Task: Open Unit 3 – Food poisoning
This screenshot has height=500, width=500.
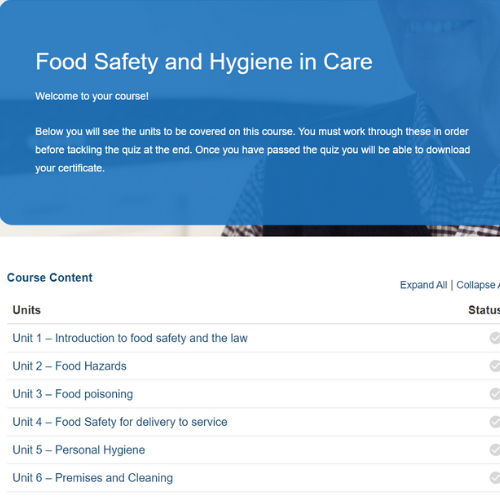Action: coord(73,394)
